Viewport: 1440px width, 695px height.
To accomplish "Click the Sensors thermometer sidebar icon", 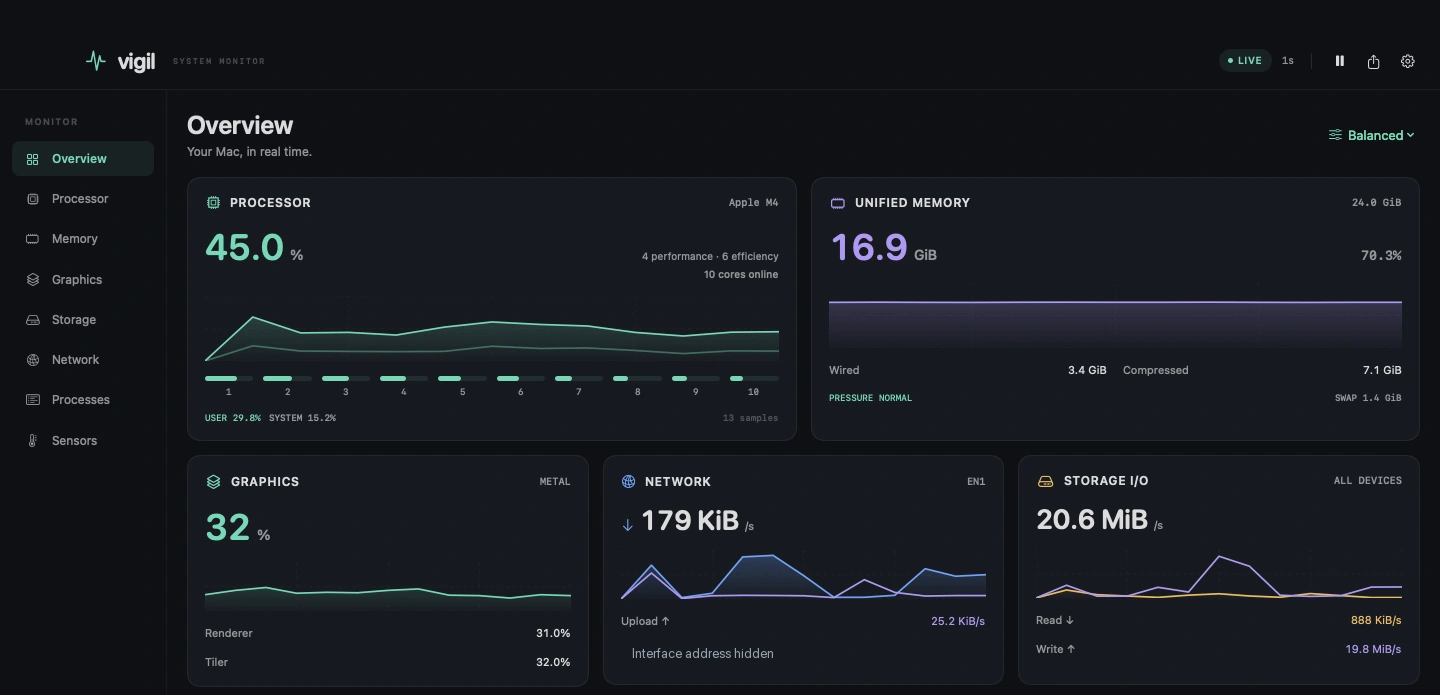I will [x=33, y=441].
